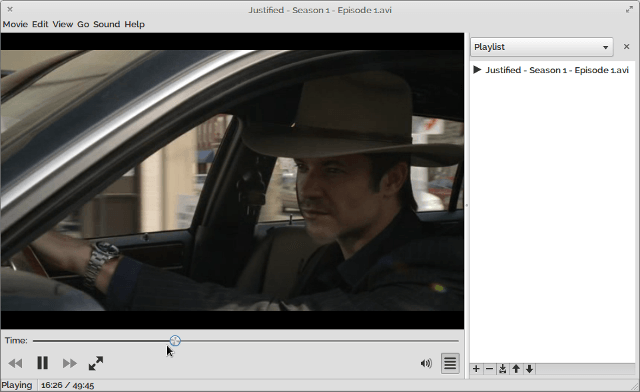The image size is (640, 392).
Task: Close the Playlist sidebar panel
Action: pos(627,47)
